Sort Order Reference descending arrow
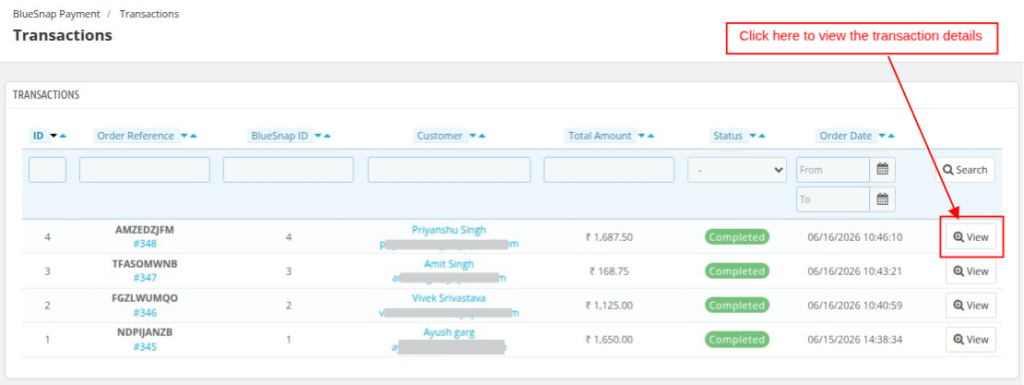The height and width of the screenshot is (385, 1024). pyautogui.click(x=184, y=136)
